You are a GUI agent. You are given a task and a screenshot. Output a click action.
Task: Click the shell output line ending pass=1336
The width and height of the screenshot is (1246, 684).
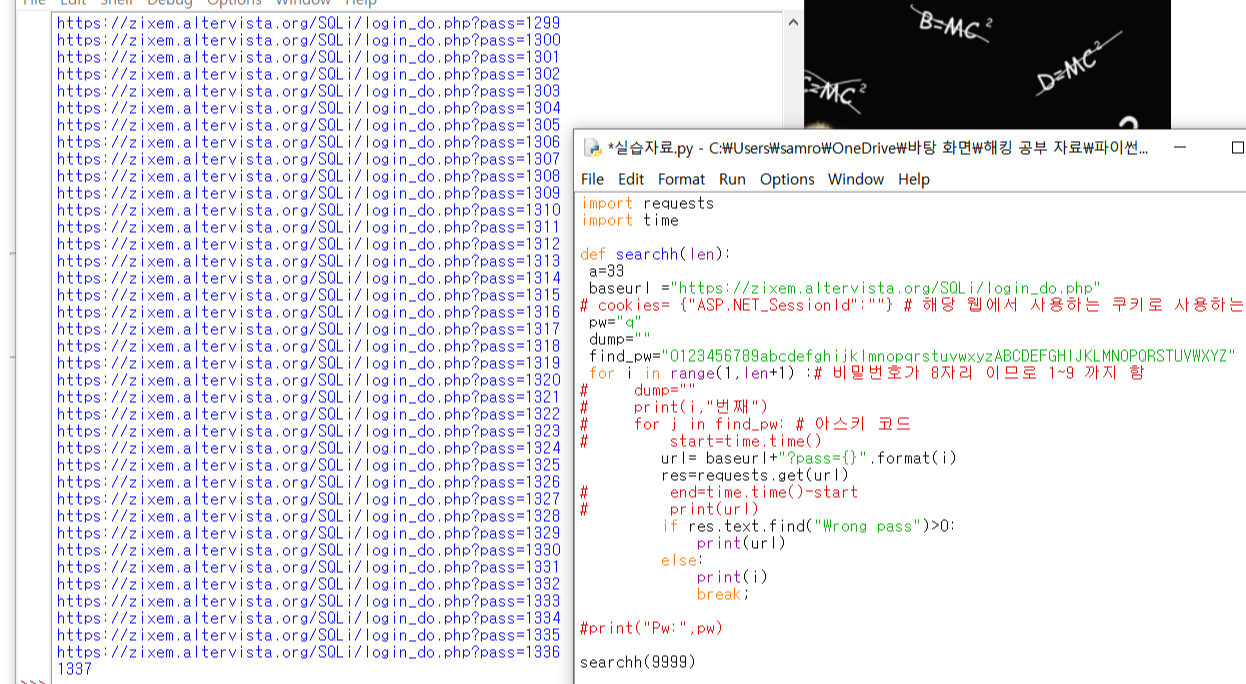[x=308, y=651]
